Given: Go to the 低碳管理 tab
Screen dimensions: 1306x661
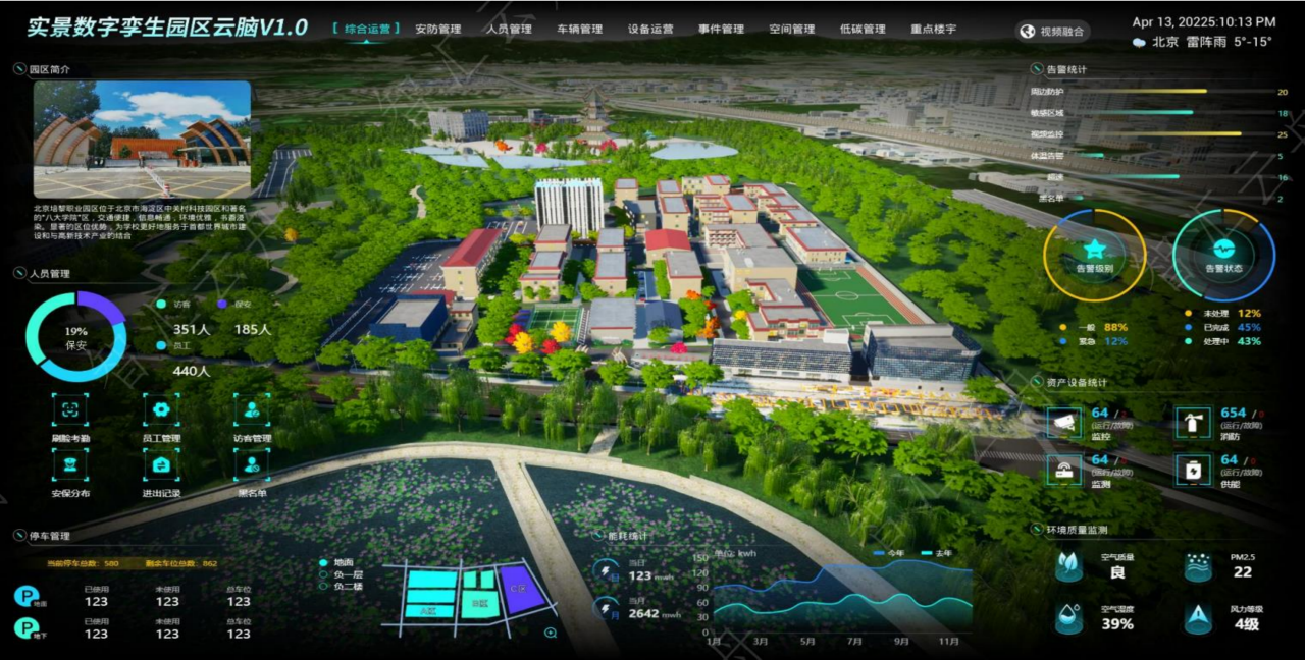Looking at the screenshot, I should click(x=862, y=30).
